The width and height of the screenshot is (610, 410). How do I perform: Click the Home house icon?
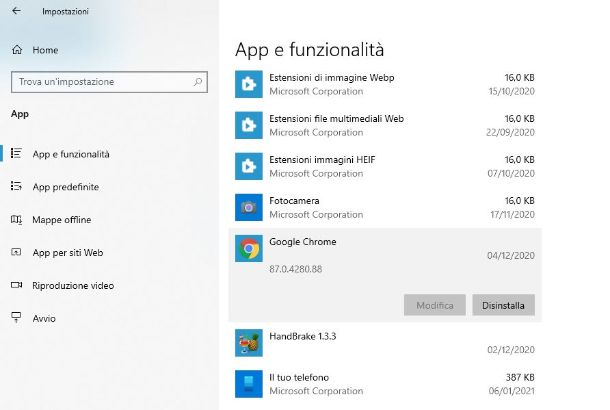(17, 50)
